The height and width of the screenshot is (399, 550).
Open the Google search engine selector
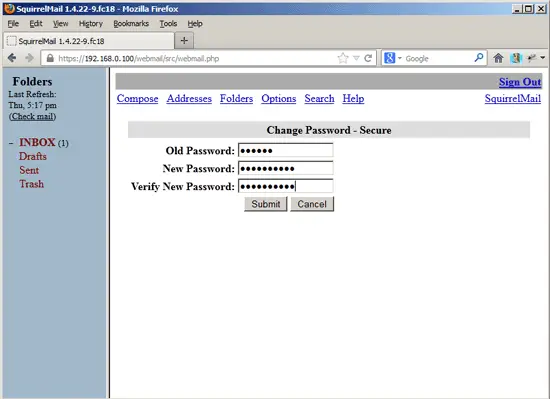(393, 58)
